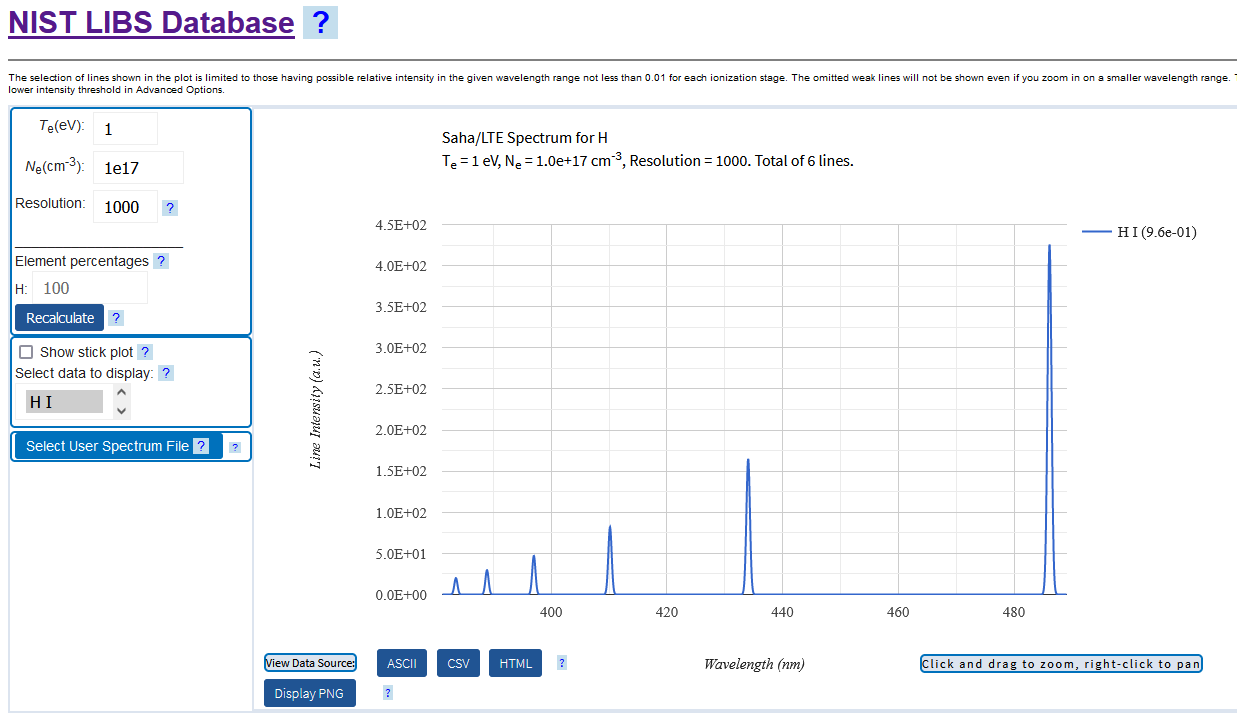The image size is (1237, 715).
Task: Click the ASCII data source button
Action: coord(402,664)
